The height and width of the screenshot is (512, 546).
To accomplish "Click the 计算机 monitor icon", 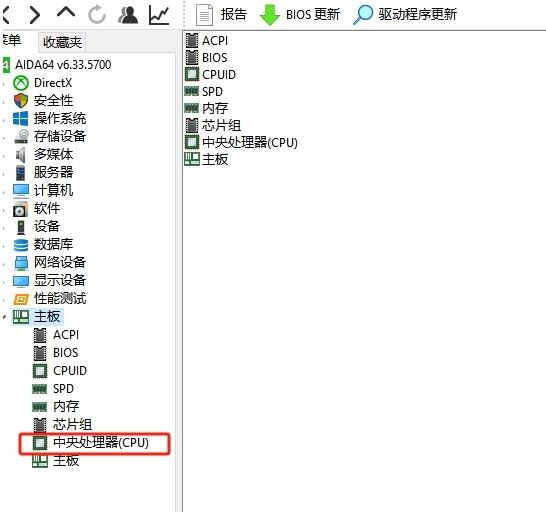I will pyautogui.click(x=21, y=191).
